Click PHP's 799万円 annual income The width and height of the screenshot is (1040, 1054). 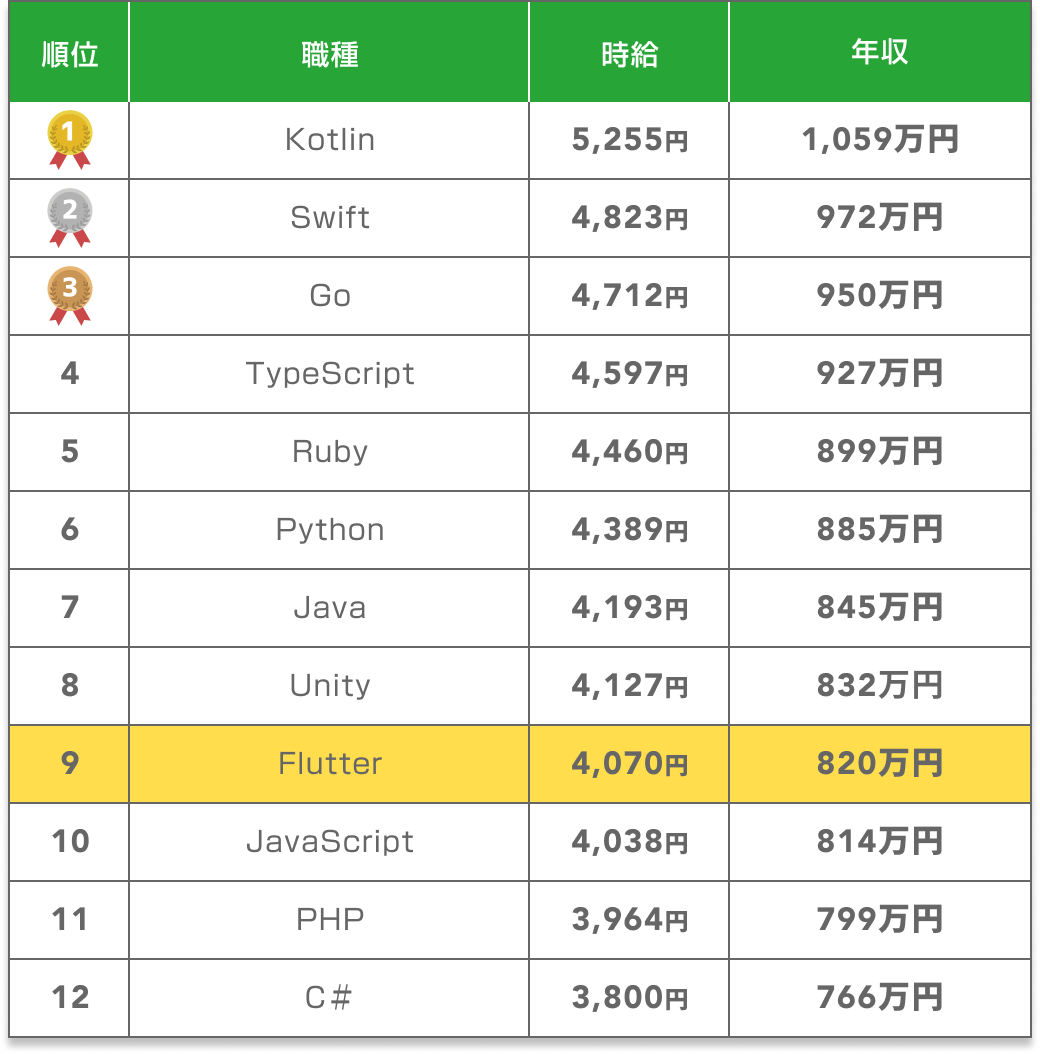point(880,919)
